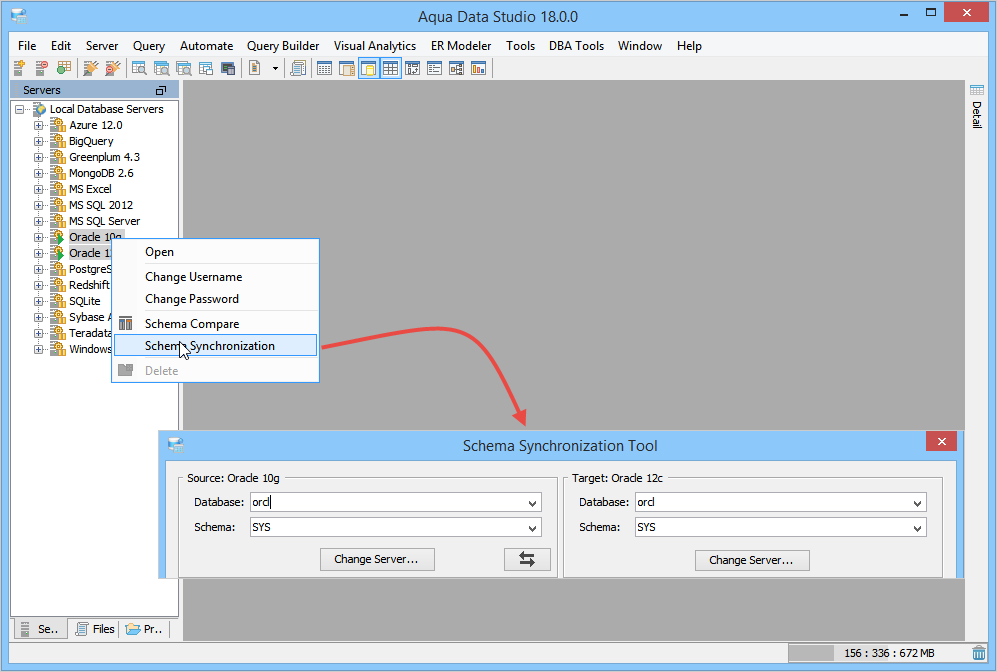Screen dimensions: 997x672
Task: Select the Redshift server tree item
Action: (x=89, y=285)
